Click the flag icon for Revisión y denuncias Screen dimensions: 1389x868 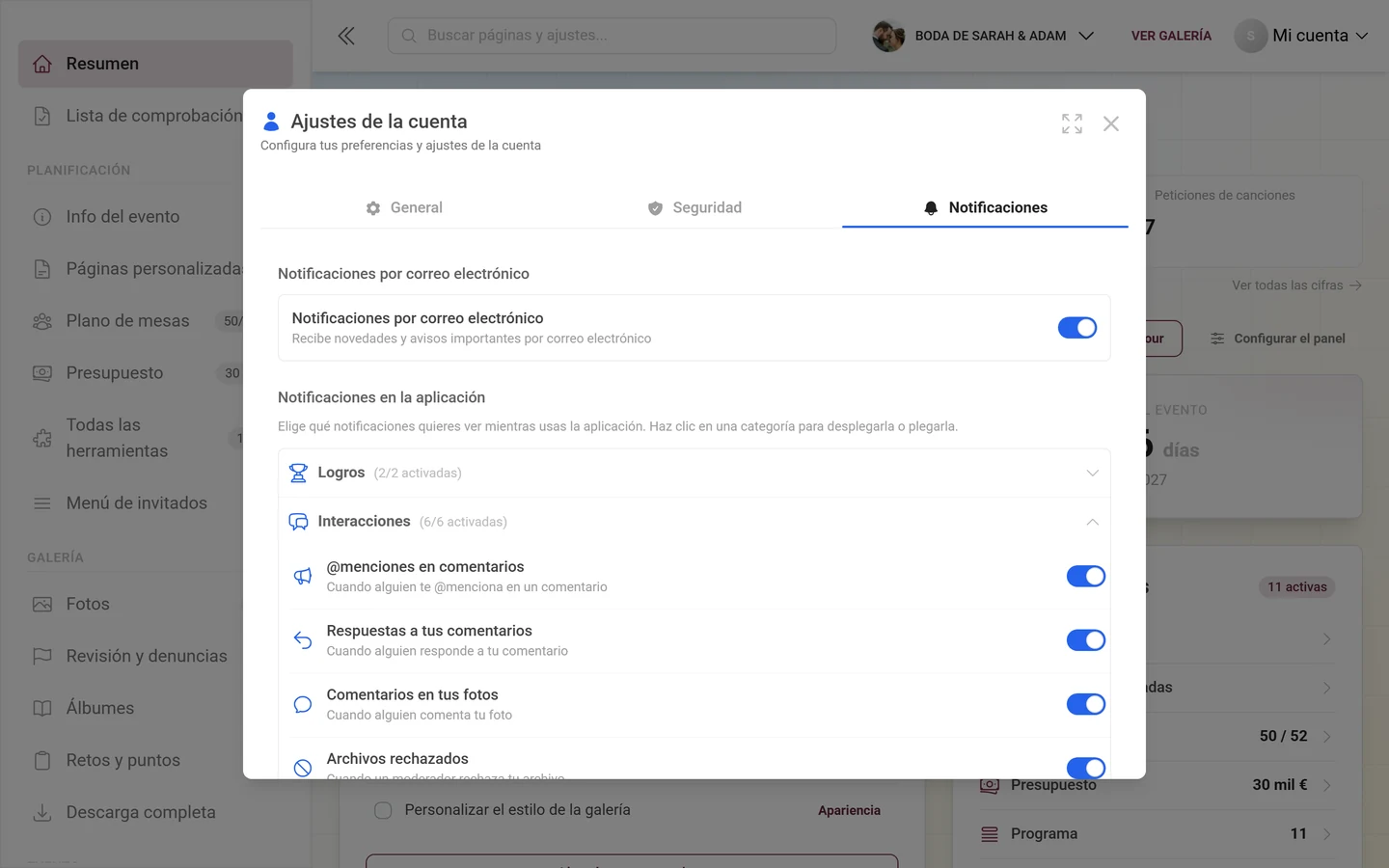point(42,656)
